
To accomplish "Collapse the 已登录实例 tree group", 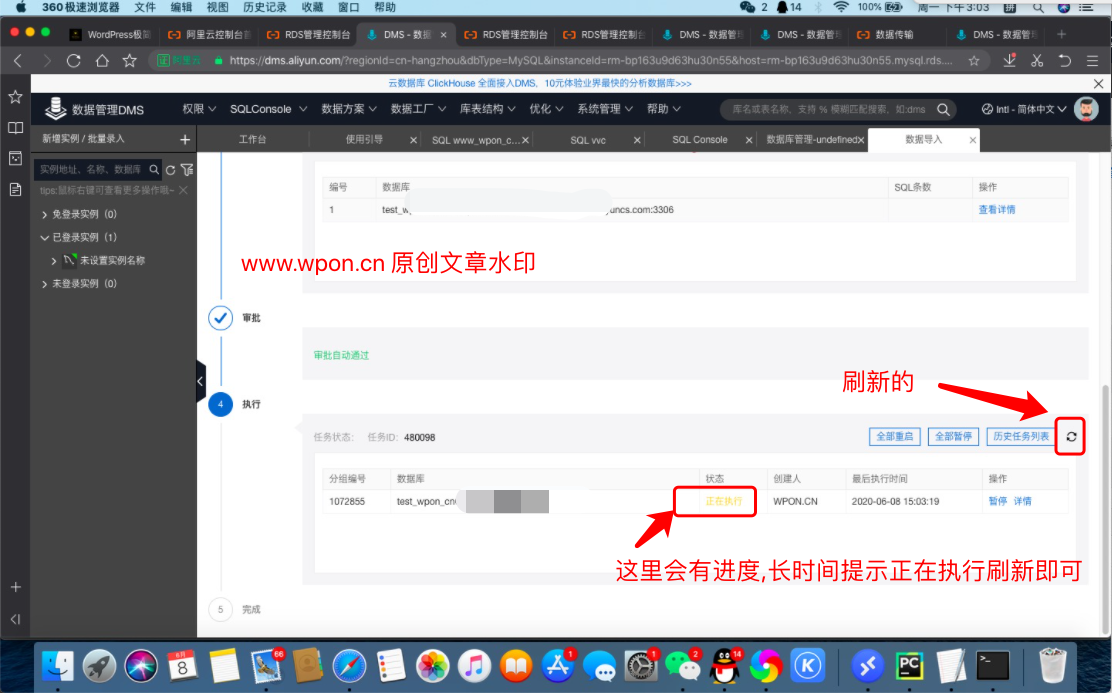I will 44,237.
